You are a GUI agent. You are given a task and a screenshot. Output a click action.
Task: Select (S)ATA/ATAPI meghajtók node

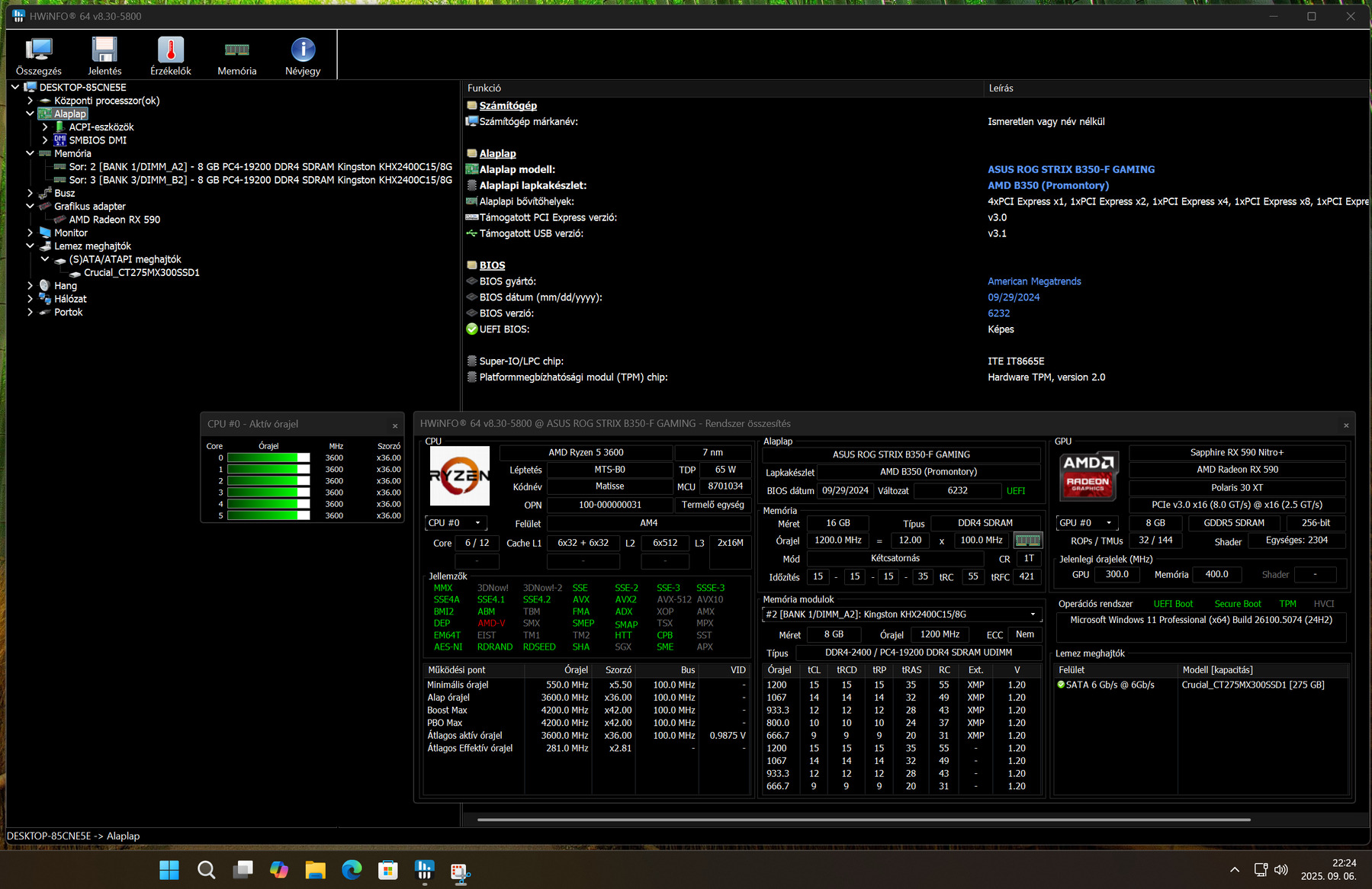coord(125,259)
